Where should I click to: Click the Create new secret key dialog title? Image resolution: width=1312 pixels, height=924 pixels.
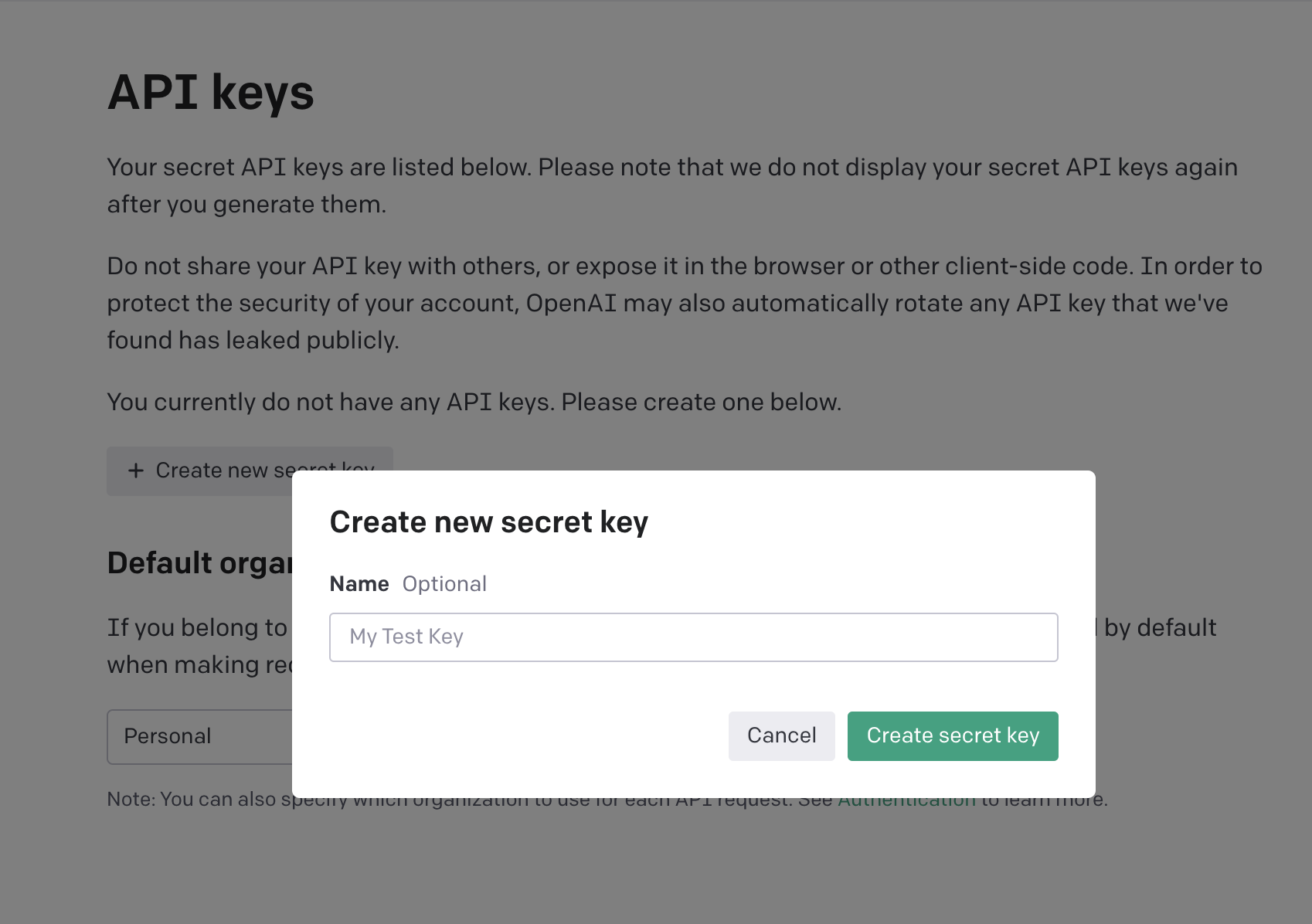[x=488, y=521]
